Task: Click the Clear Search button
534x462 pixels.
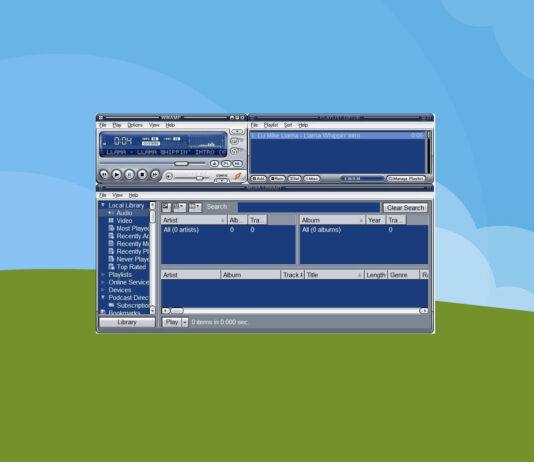Action: point(405,208)
